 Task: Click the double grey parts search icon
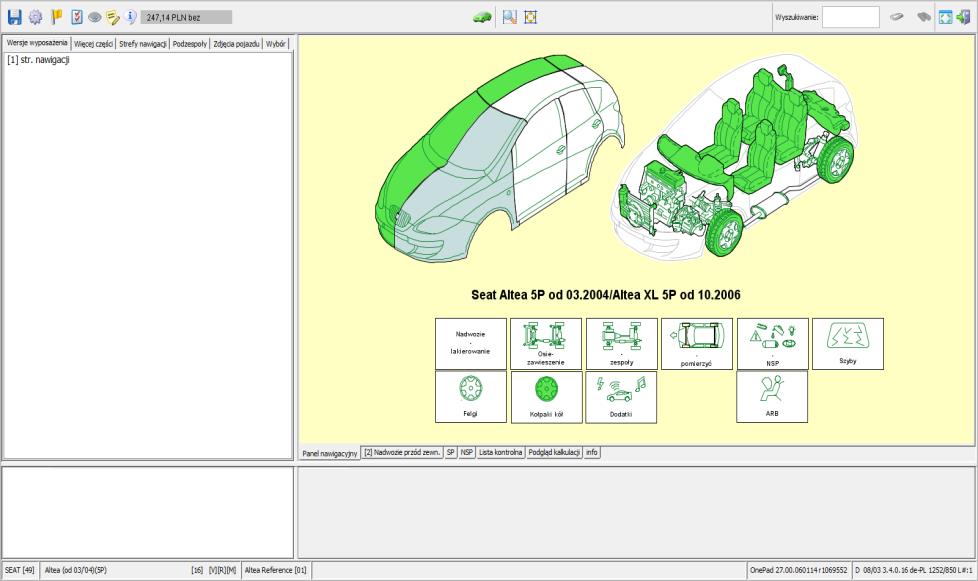pos(924,17)
